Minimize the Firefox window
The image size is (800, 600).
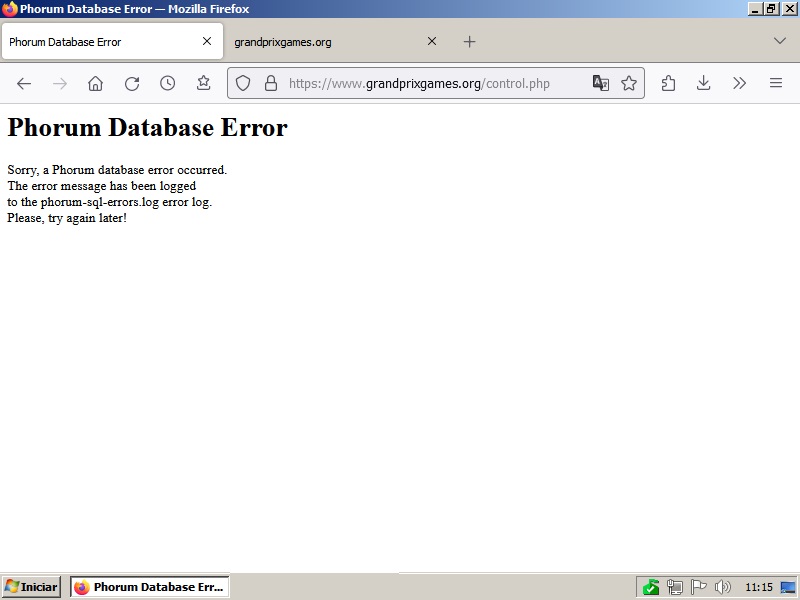(x=756, y=9)
